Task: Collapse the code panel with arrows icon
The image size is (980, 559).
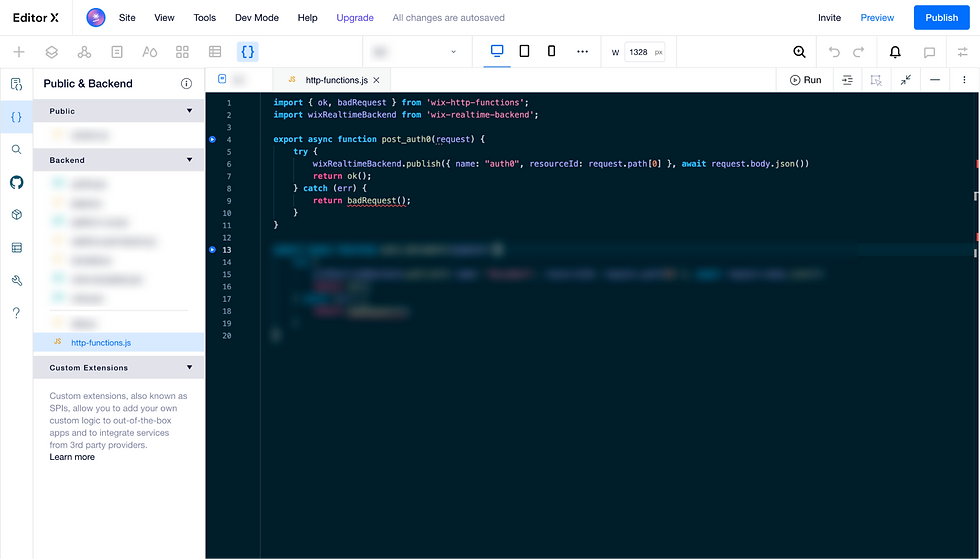Action: (906, 79)
